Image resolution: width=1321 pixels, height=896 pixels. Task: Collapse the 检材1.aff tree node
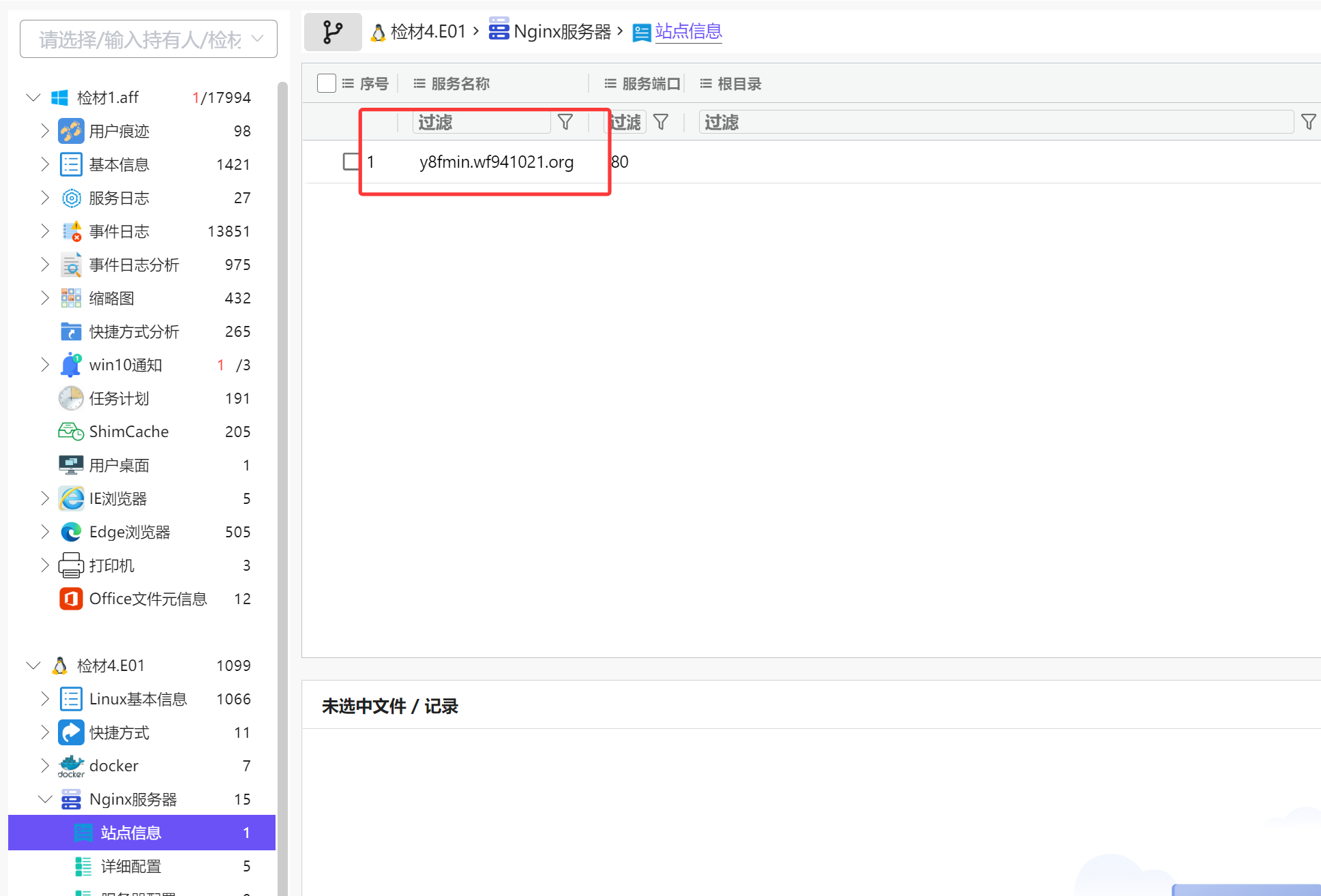(33, 98)
